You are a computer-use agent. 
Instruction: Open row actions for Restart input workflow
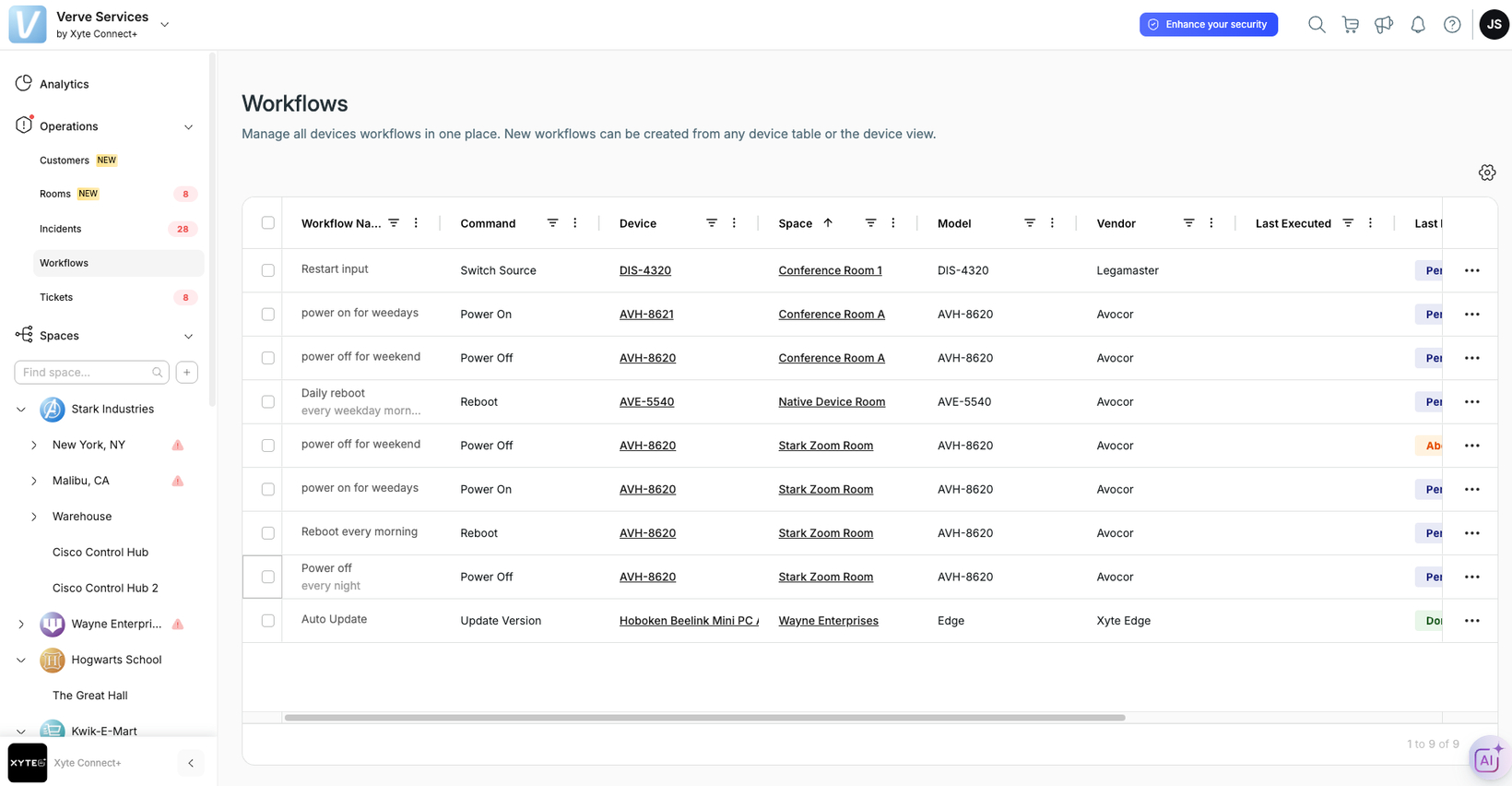click(1472, 270)
